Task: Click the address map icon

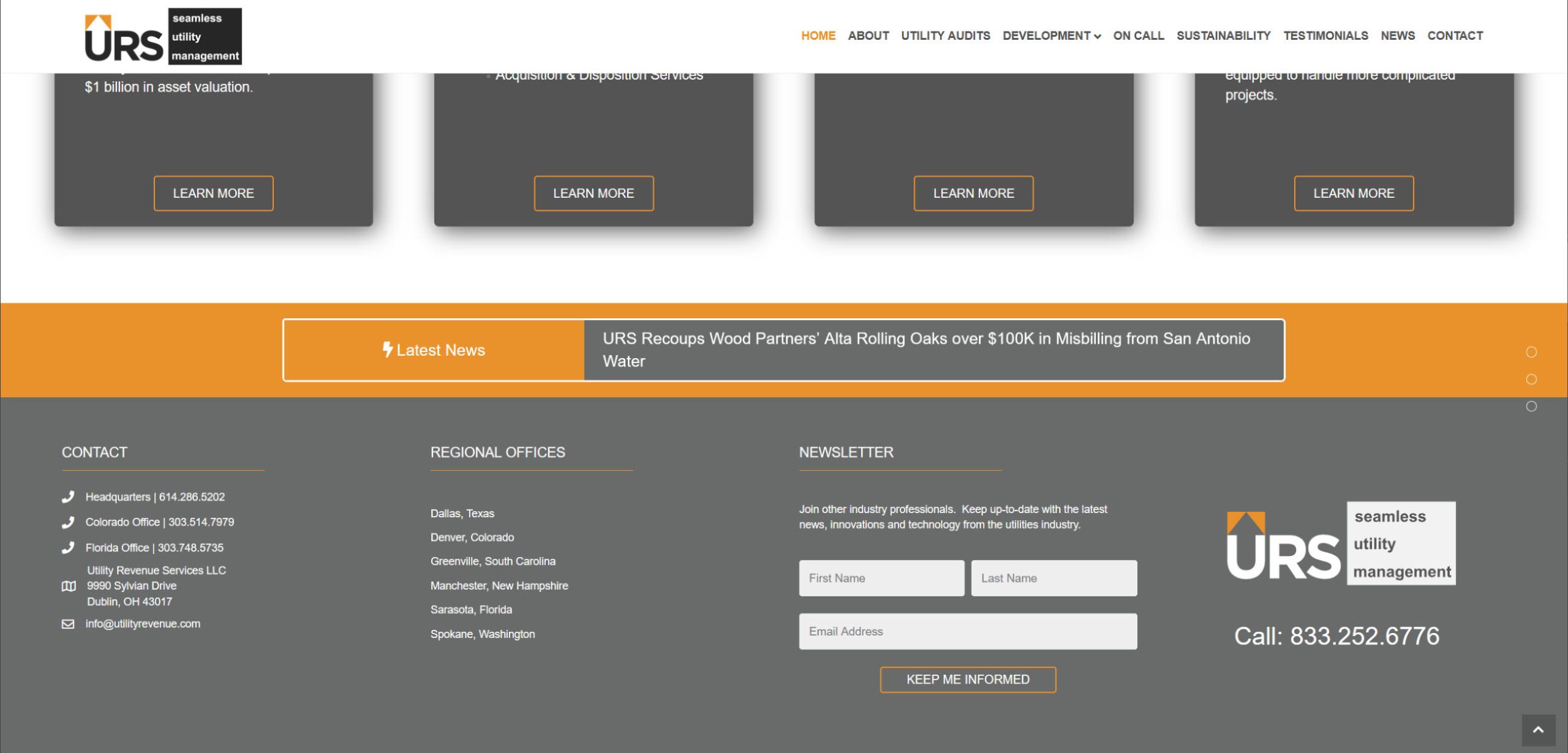Action: pyautogui.click(x=69, y=586)
